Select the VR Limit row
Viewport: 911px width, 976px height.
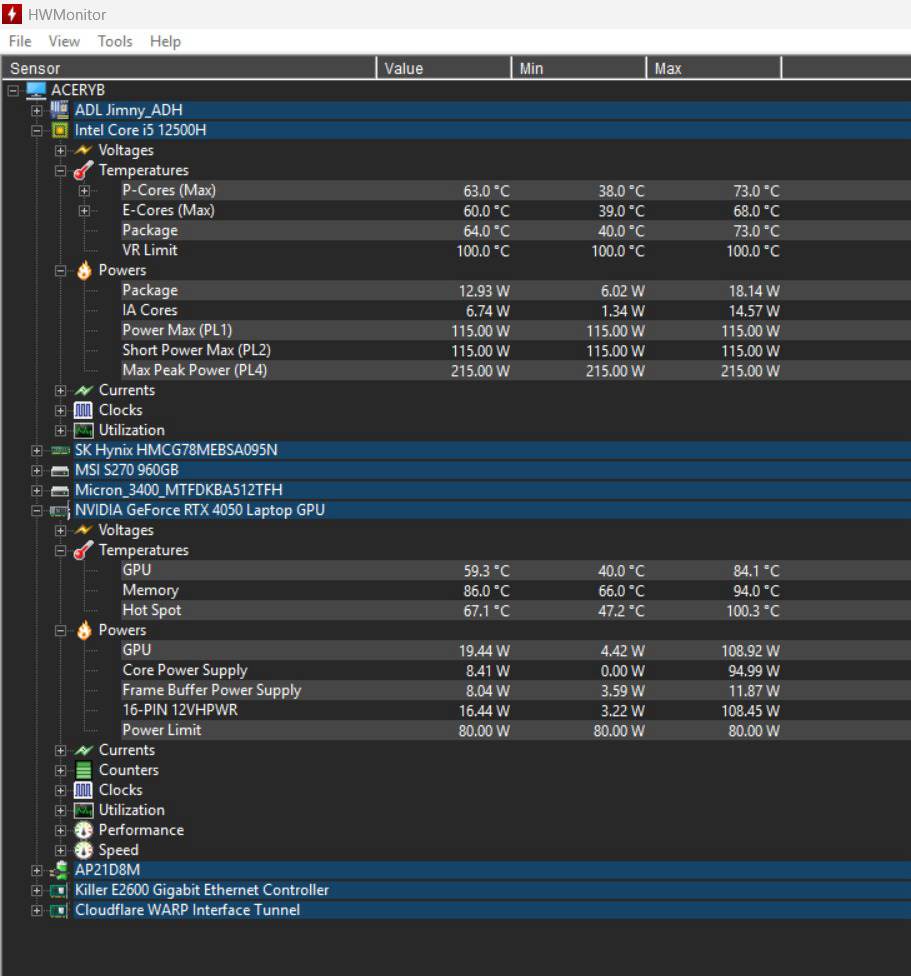point(516,250)
